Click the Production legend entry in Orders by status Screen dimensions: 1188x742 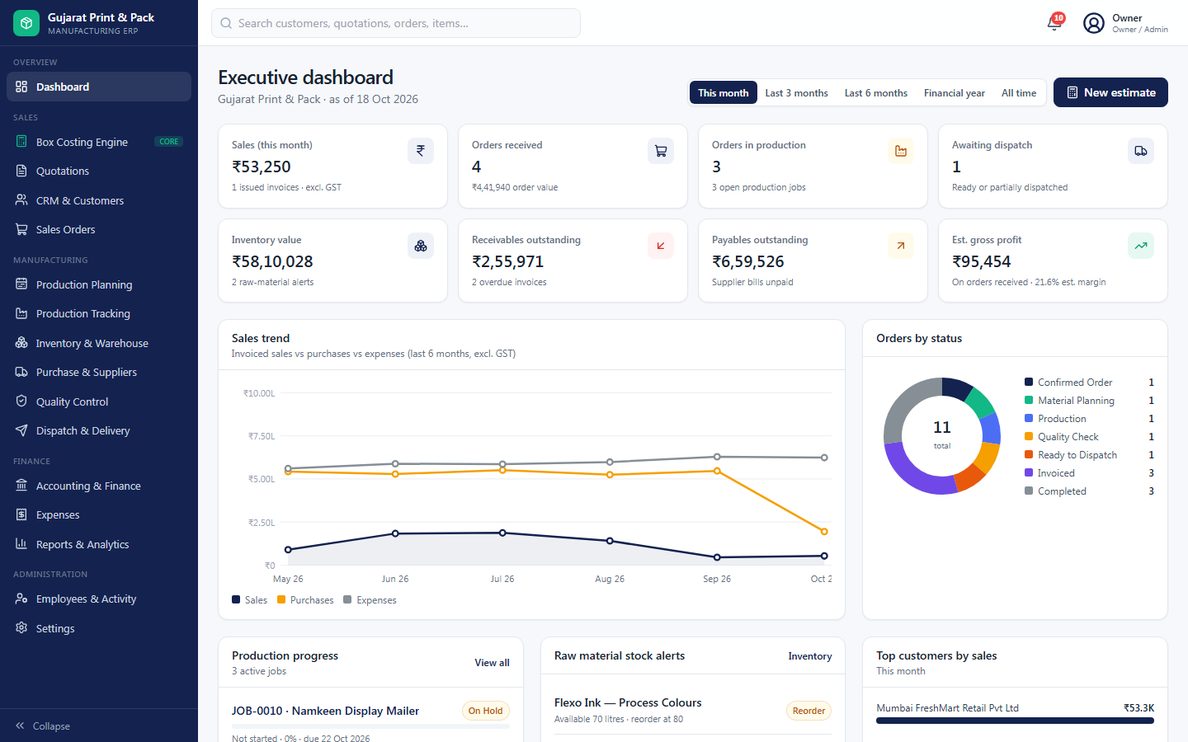1089,418
